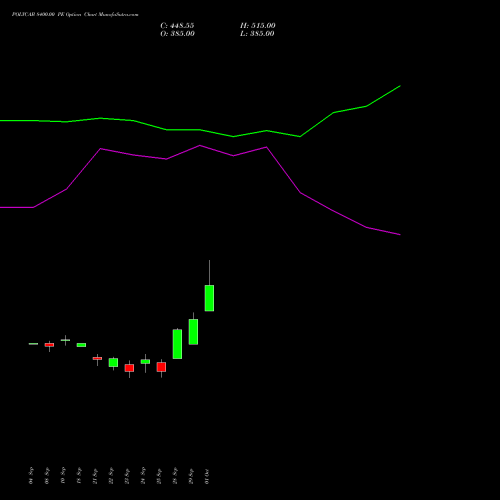Screen dimensions: 500x500
Task: Click the "01 Oct" date axis label
Action: pyautogui.click(x=207, y=477)
